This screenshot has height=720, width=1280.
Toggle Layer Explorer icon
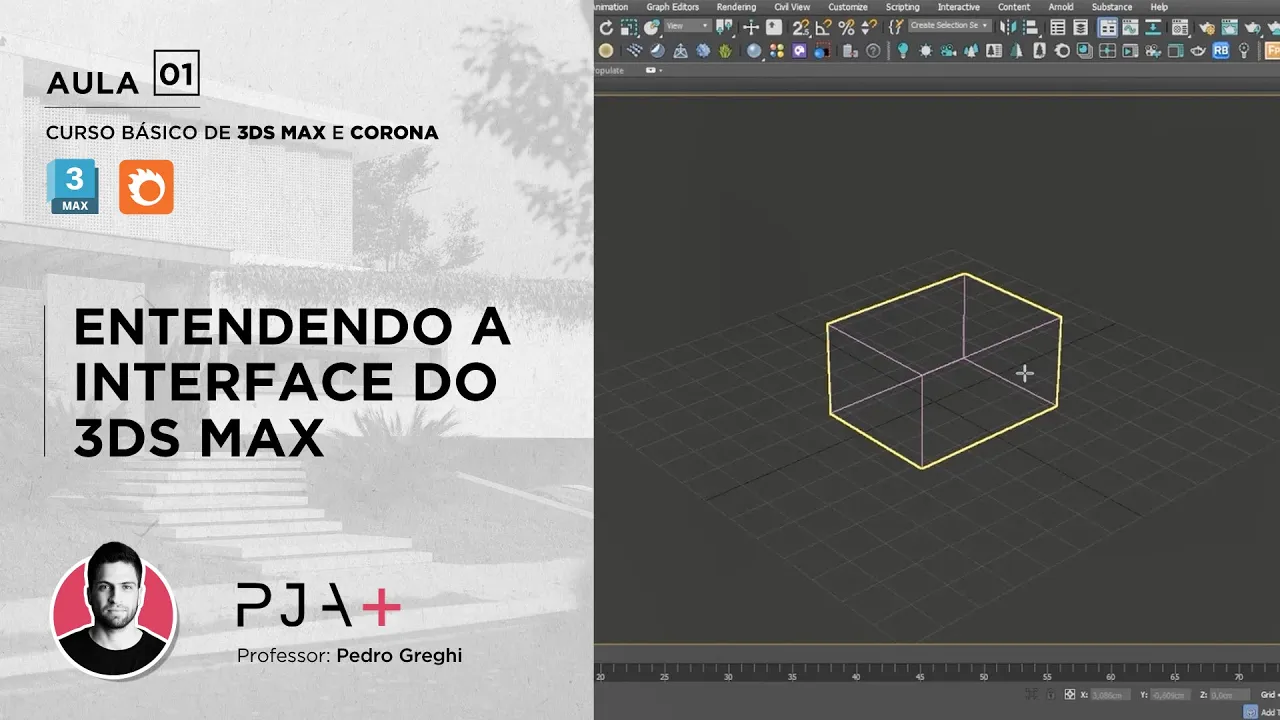[1080, 27]
